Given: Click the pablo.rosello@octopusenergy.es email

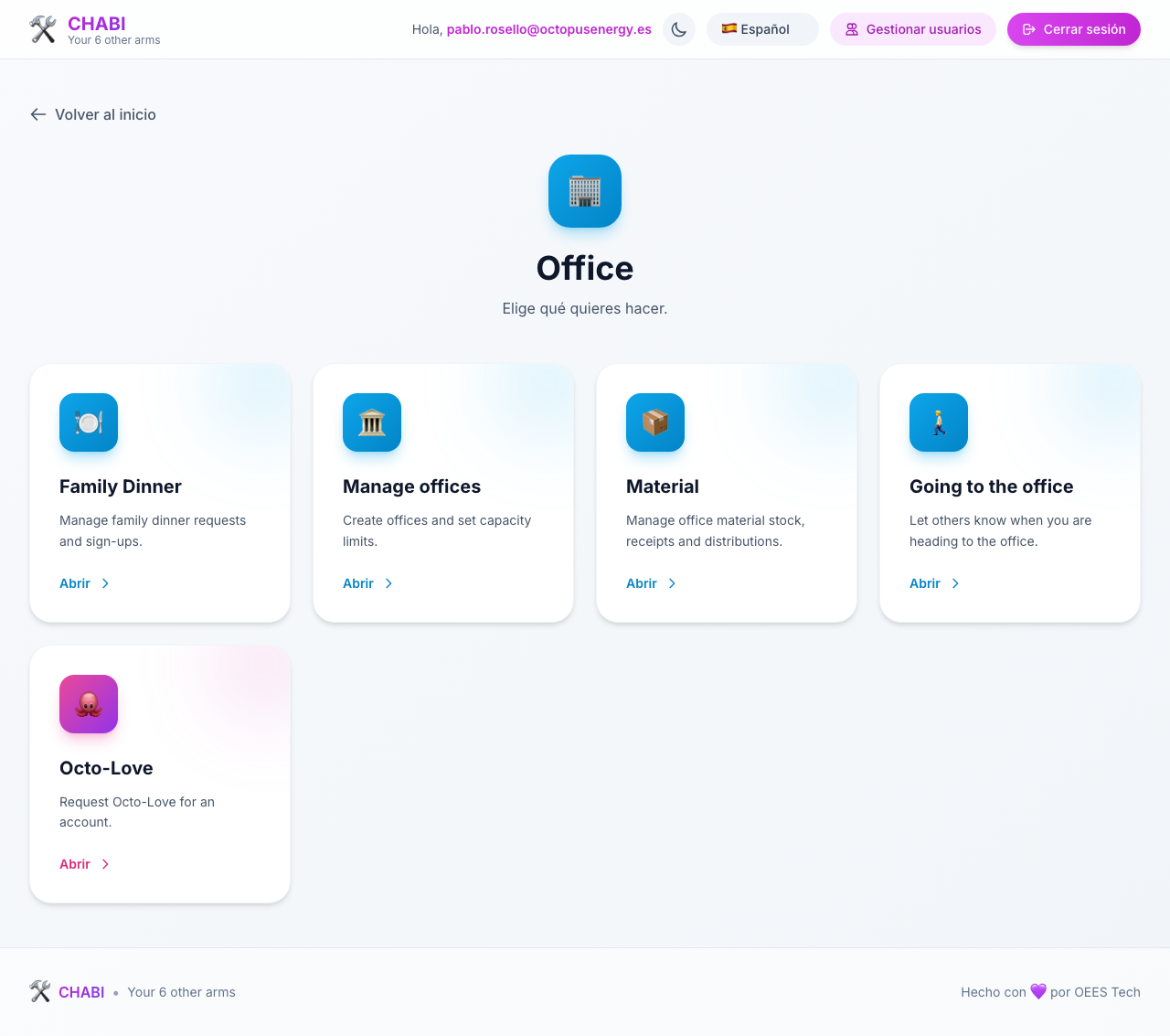Looking at the screenshot, I should 549,29.
